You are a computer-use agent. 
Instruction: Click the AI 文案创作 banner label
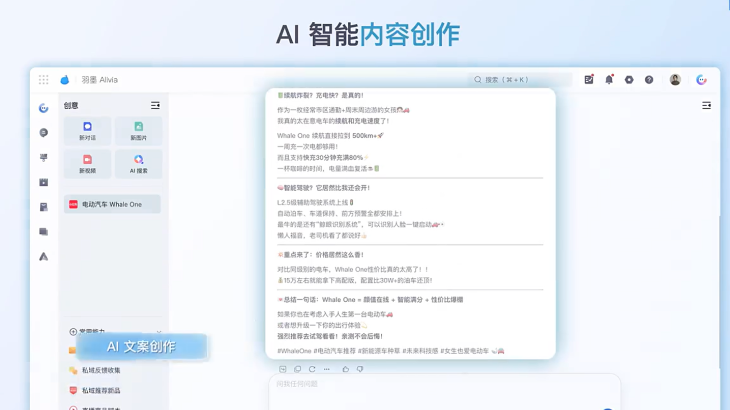tap(141, 346)
